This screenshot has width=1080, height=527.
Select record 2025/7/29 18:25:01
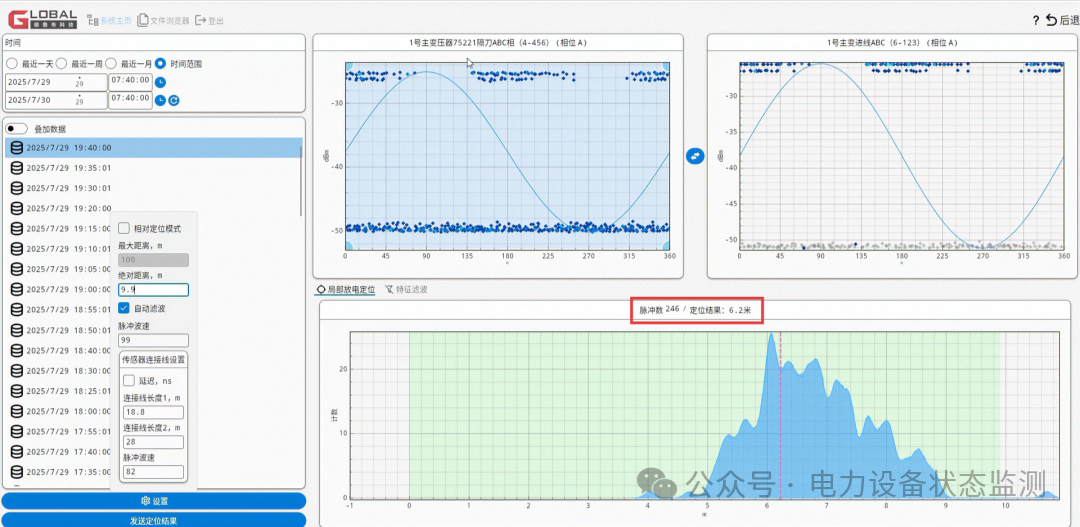pos(60,391)
